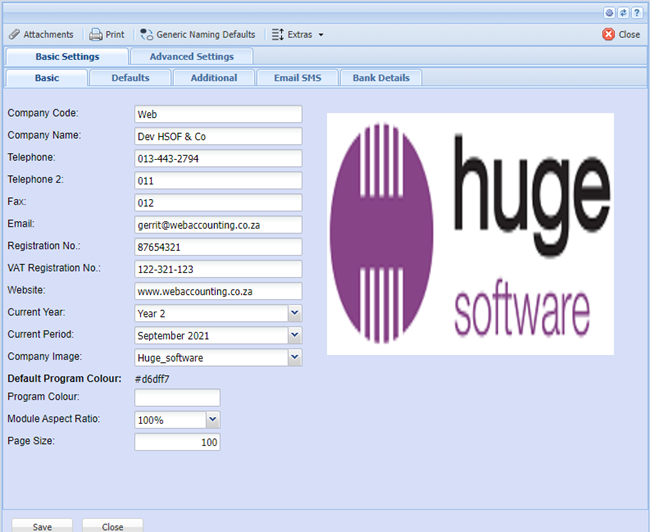Image resolution: width=650 pixels, height=532 pixels.
Task: Open the Module Aspect Ratio dropdown
Action: [212, 420]
